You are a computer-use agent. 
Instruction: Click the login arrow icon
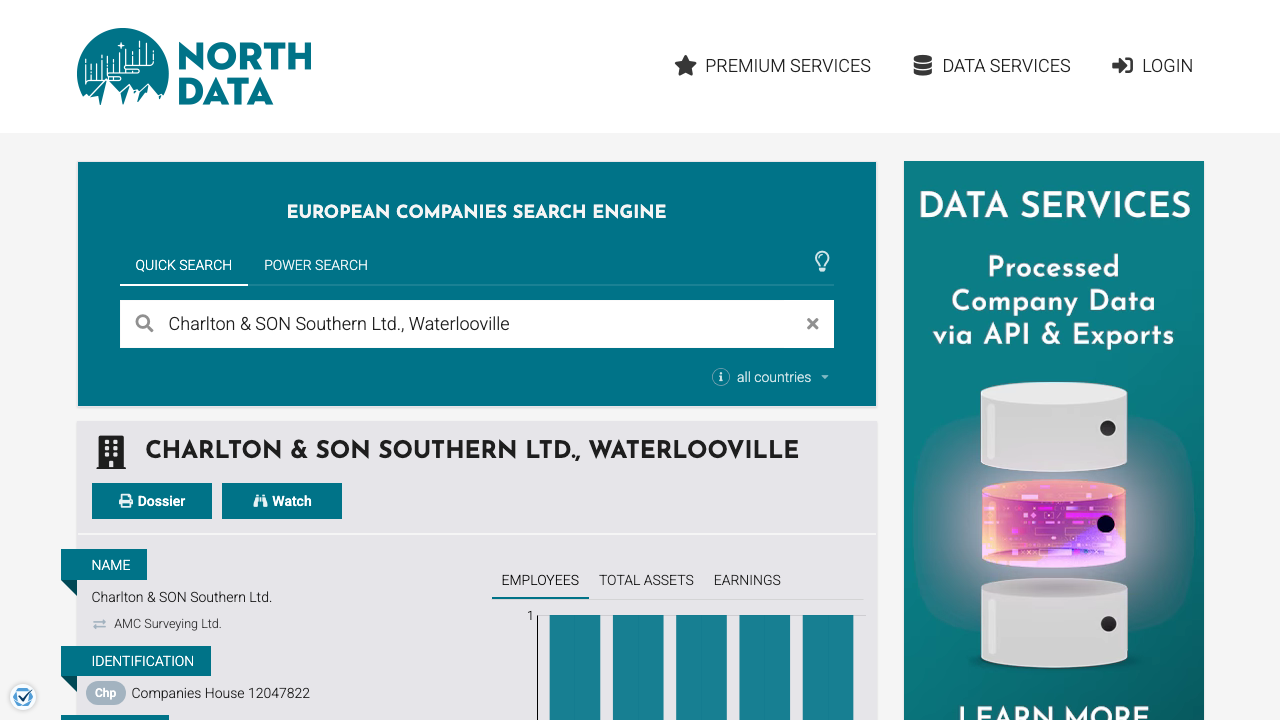tap(1121, 65)
